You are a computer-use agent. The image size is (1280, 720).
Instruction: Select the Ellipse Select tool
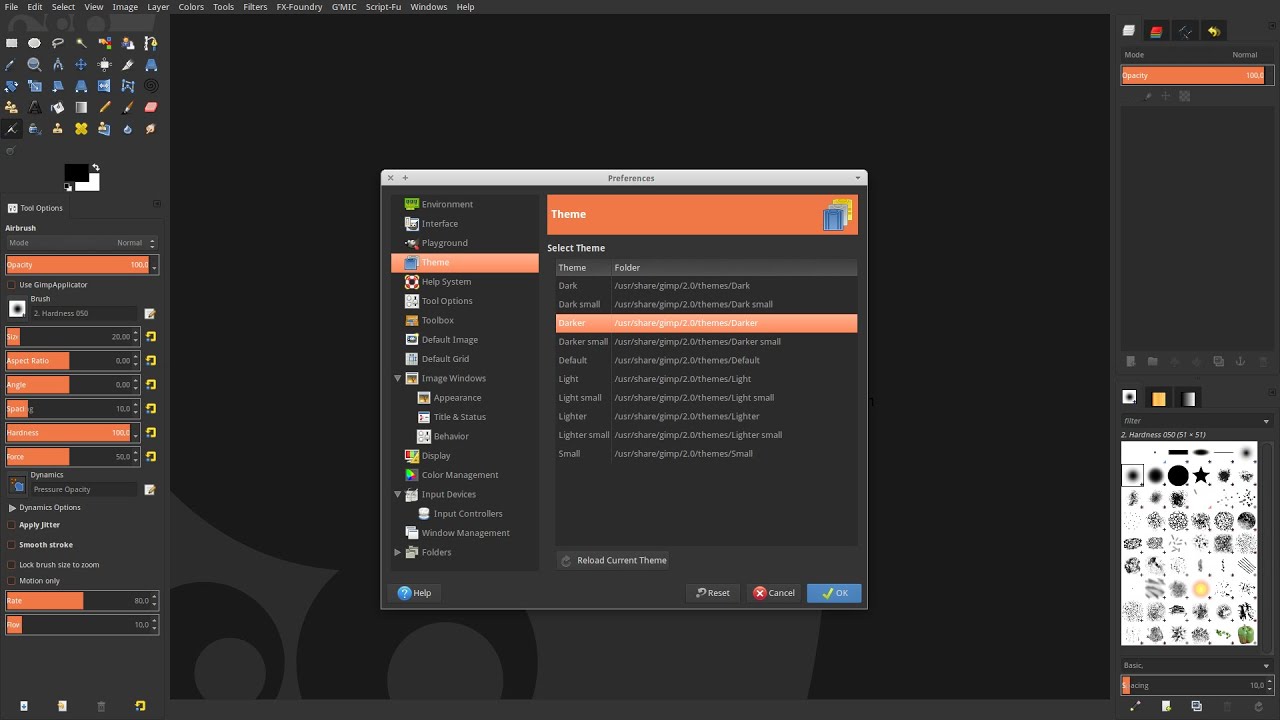(x=34, y=43)
